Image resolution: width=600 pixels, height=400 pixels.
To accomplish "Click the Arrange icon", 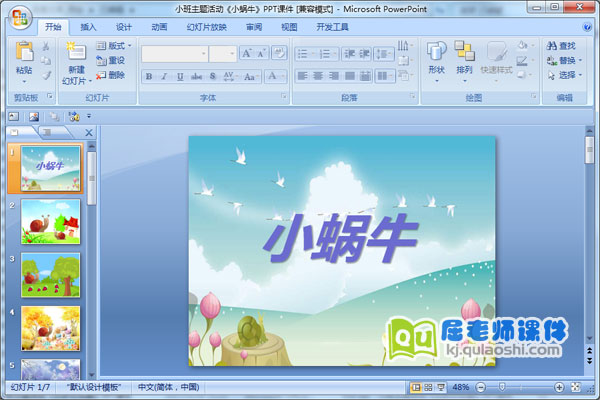I will click(x=464, y=51).
